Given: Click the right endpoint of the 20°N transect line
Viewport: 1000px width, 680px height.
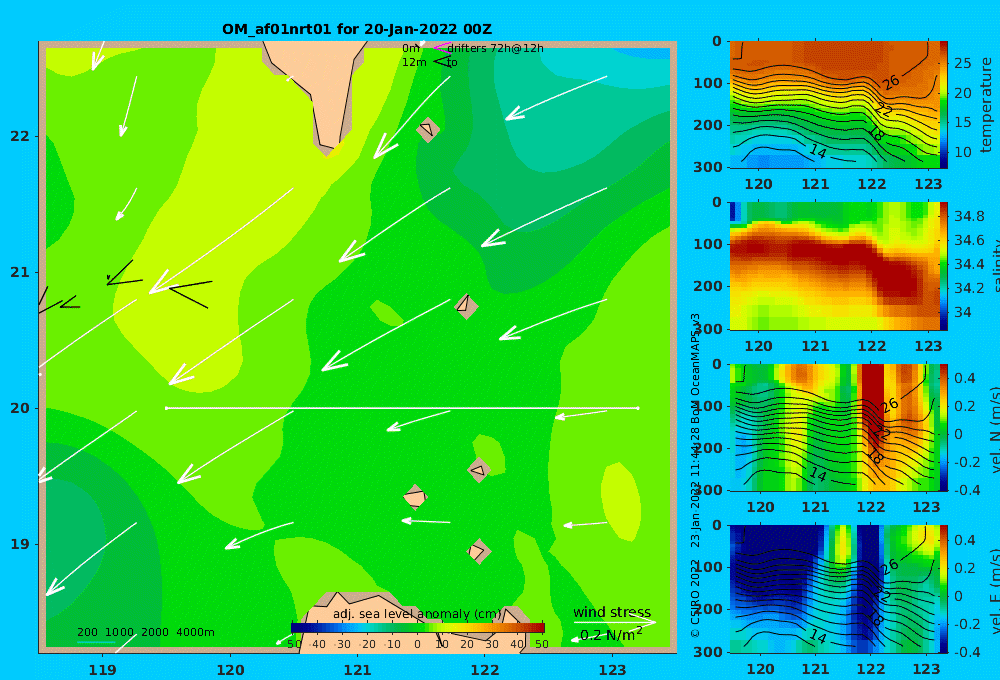Looking at the screenshot, I should pyautogui.click(x=638, y=408).
